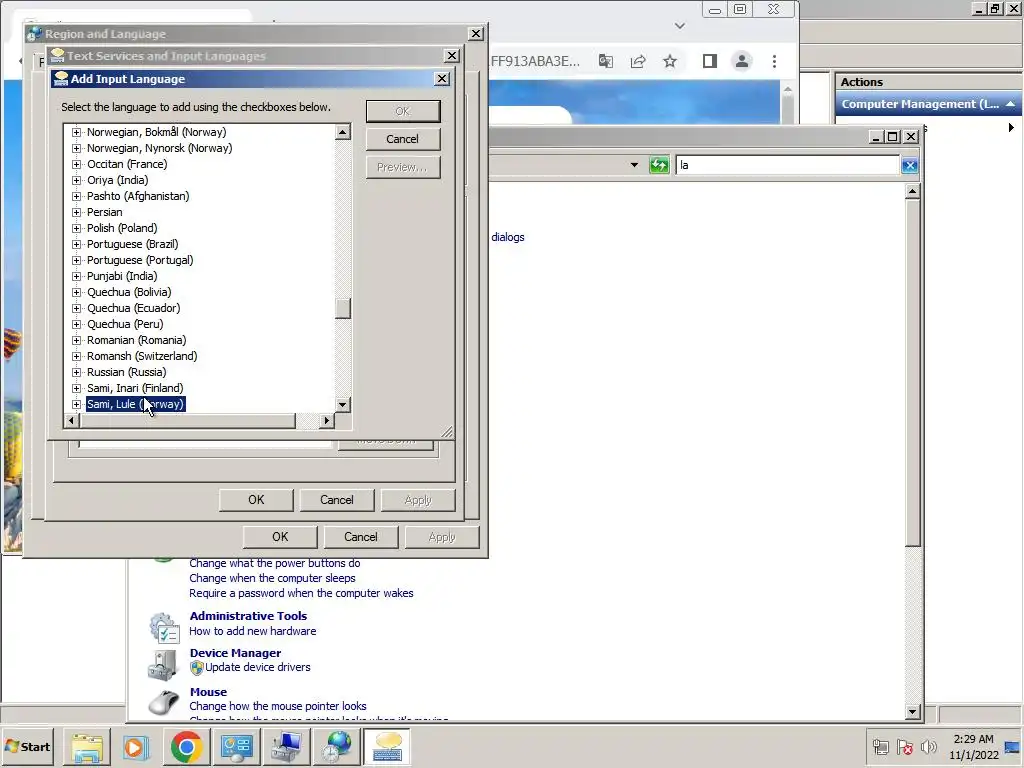The image size is (1024, 768).
Task: Open Change what the power buttons do
Action: coord(274,563)
